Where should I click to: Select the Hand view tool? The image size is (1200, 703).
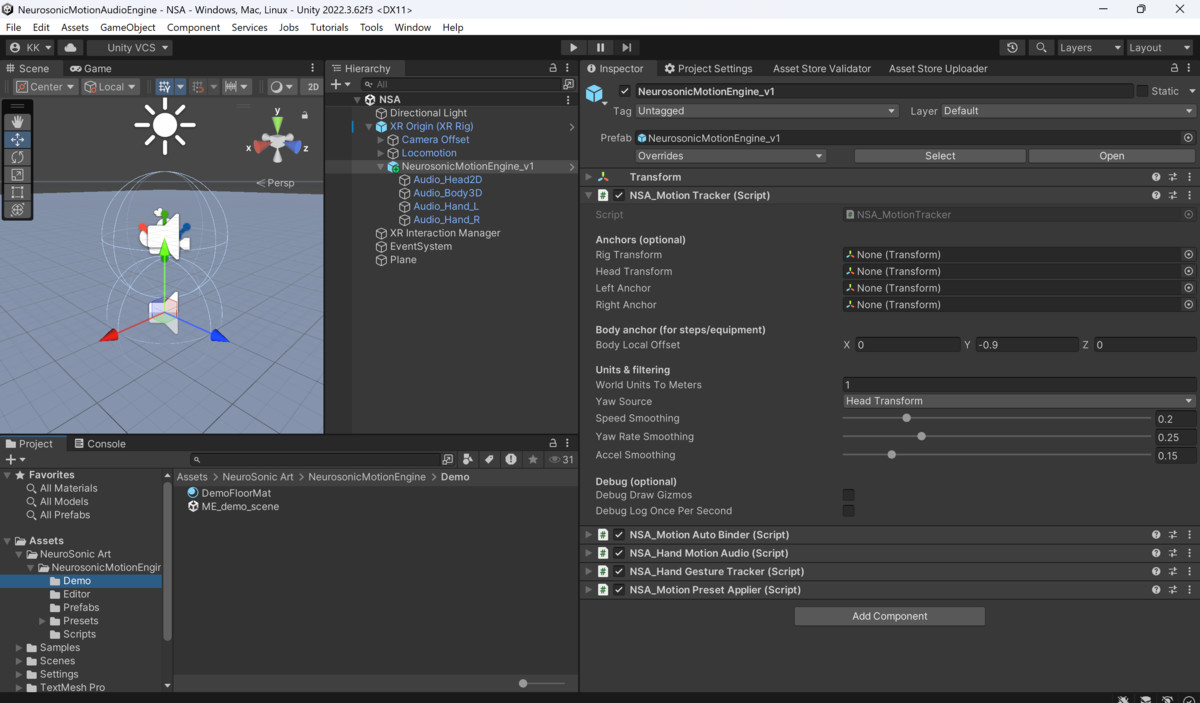point(16,121)
